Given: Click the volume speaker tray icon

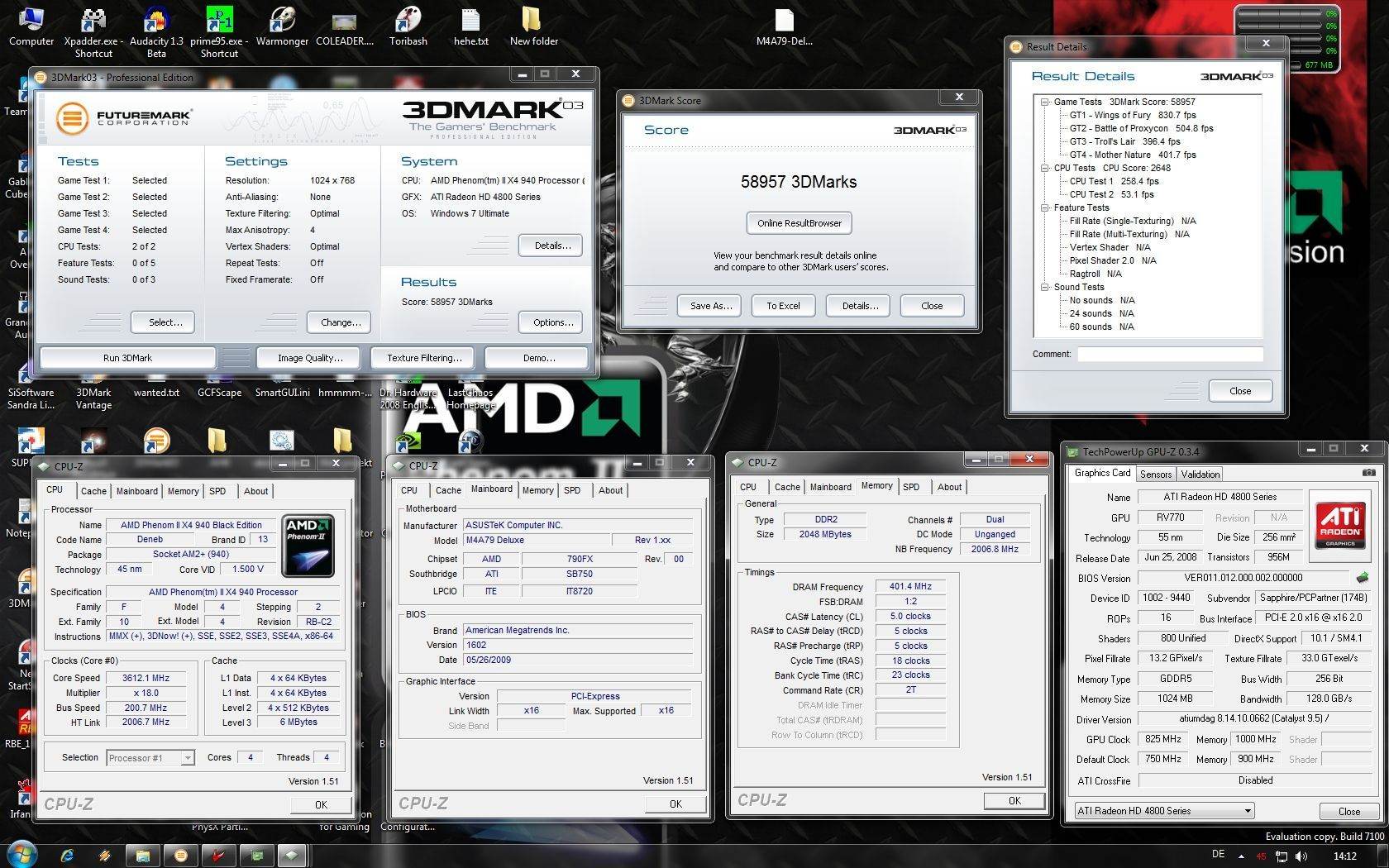Looking at the screenshot, I should point(1301,856).
